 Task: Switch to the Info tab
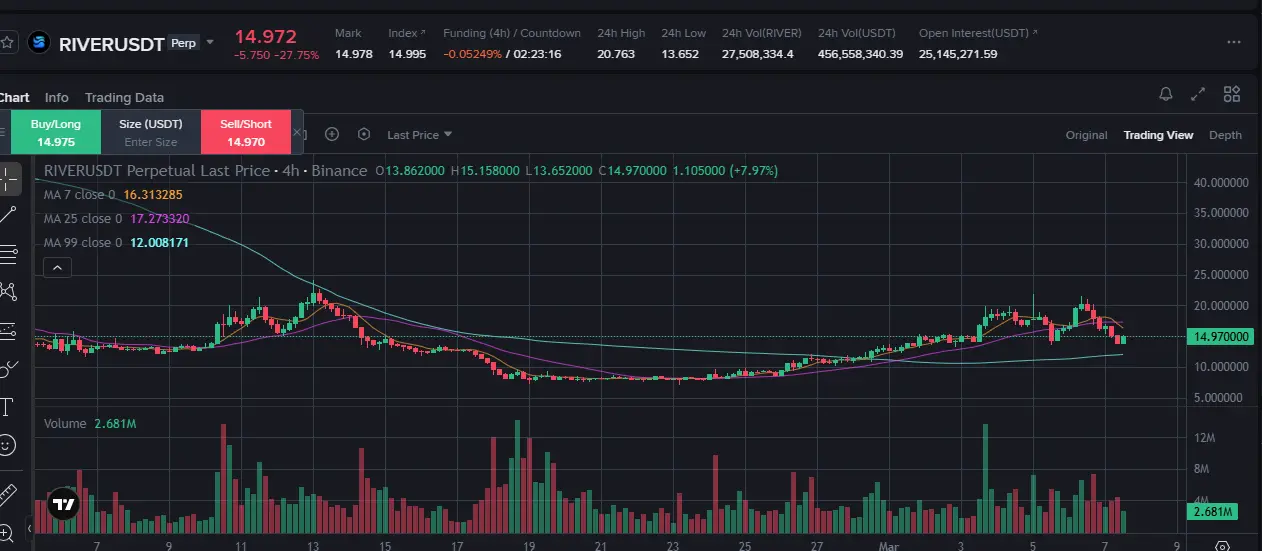pos(57,97)
